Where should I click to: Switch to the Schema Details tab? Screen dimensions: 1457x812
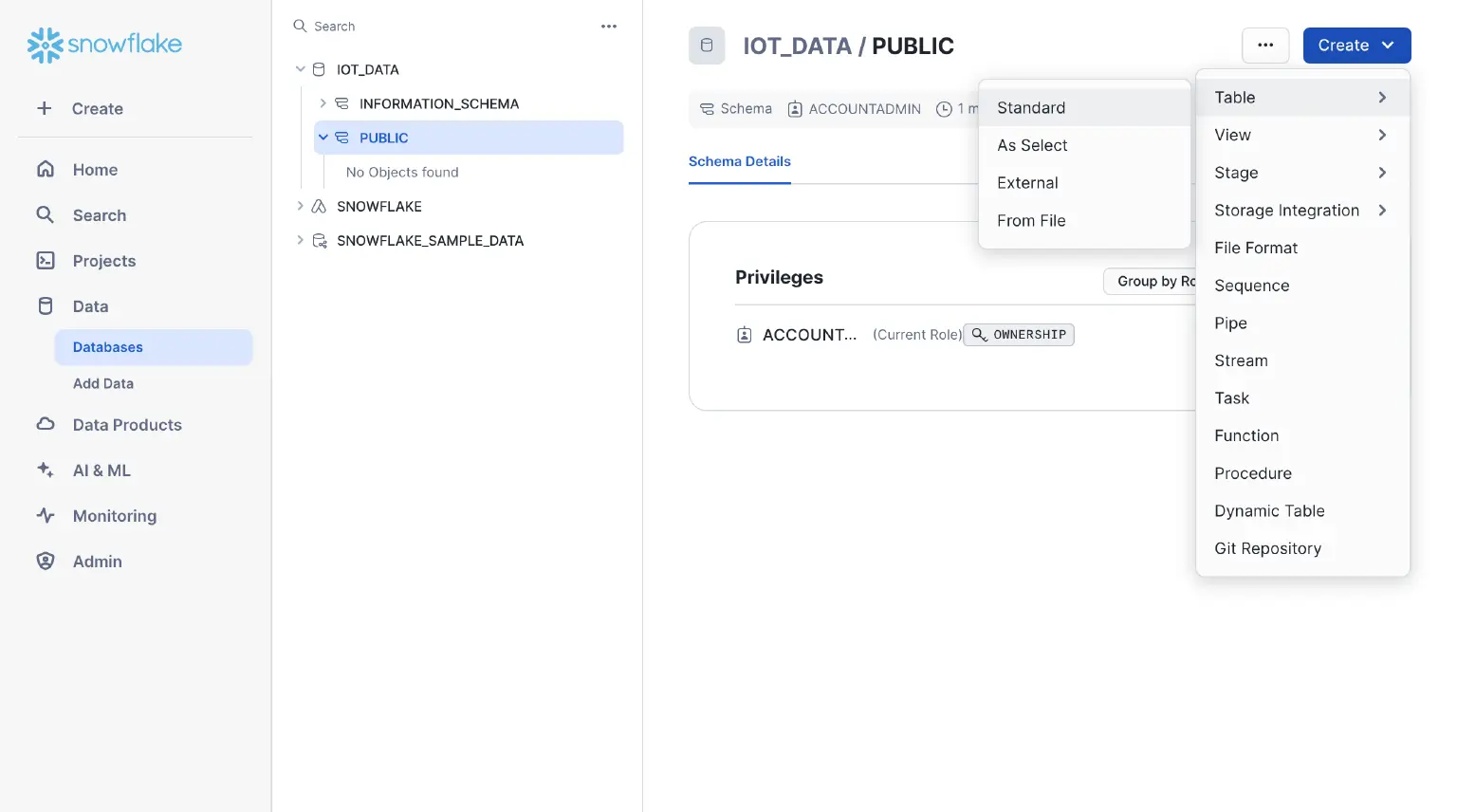tap(740, 161)
